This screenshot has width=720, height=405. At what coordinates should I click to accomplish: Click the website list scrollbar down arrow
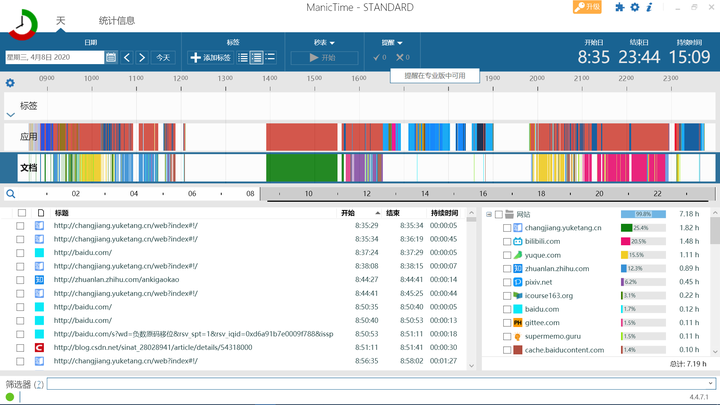tap(715, 352)
